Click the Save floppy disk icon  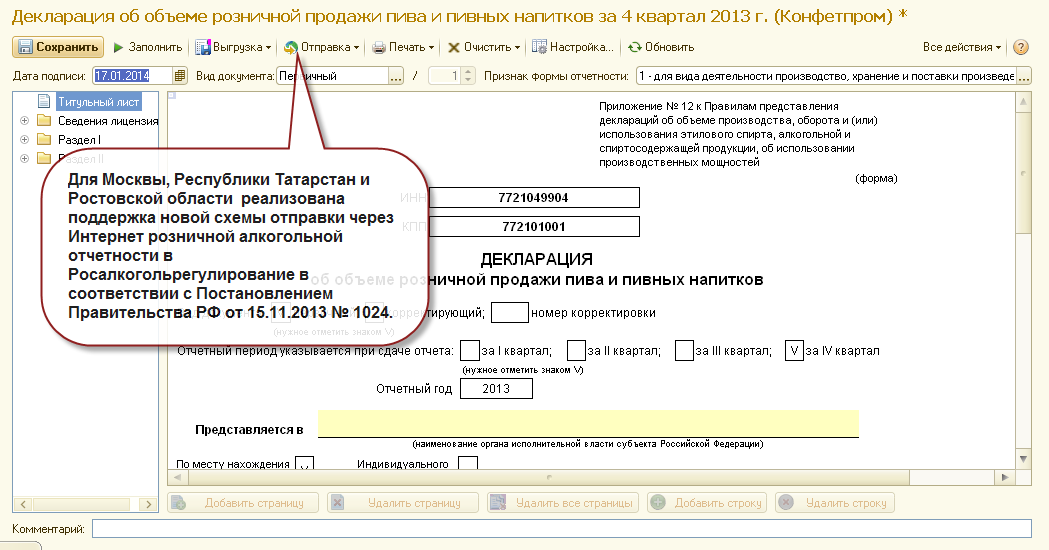[x=25, y=47]
